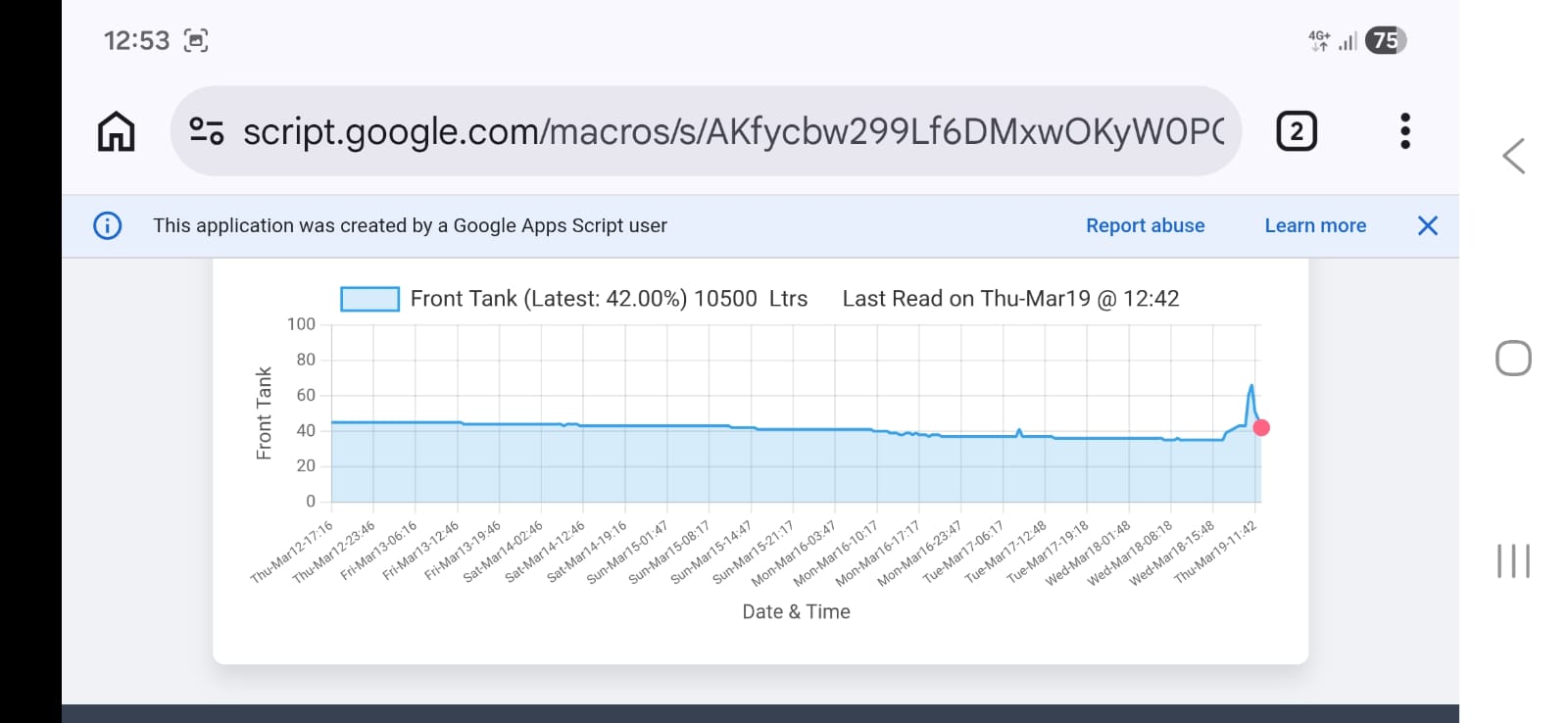Toggle Front Tank legend color box
1568x723 pixels.
point(369,299)
